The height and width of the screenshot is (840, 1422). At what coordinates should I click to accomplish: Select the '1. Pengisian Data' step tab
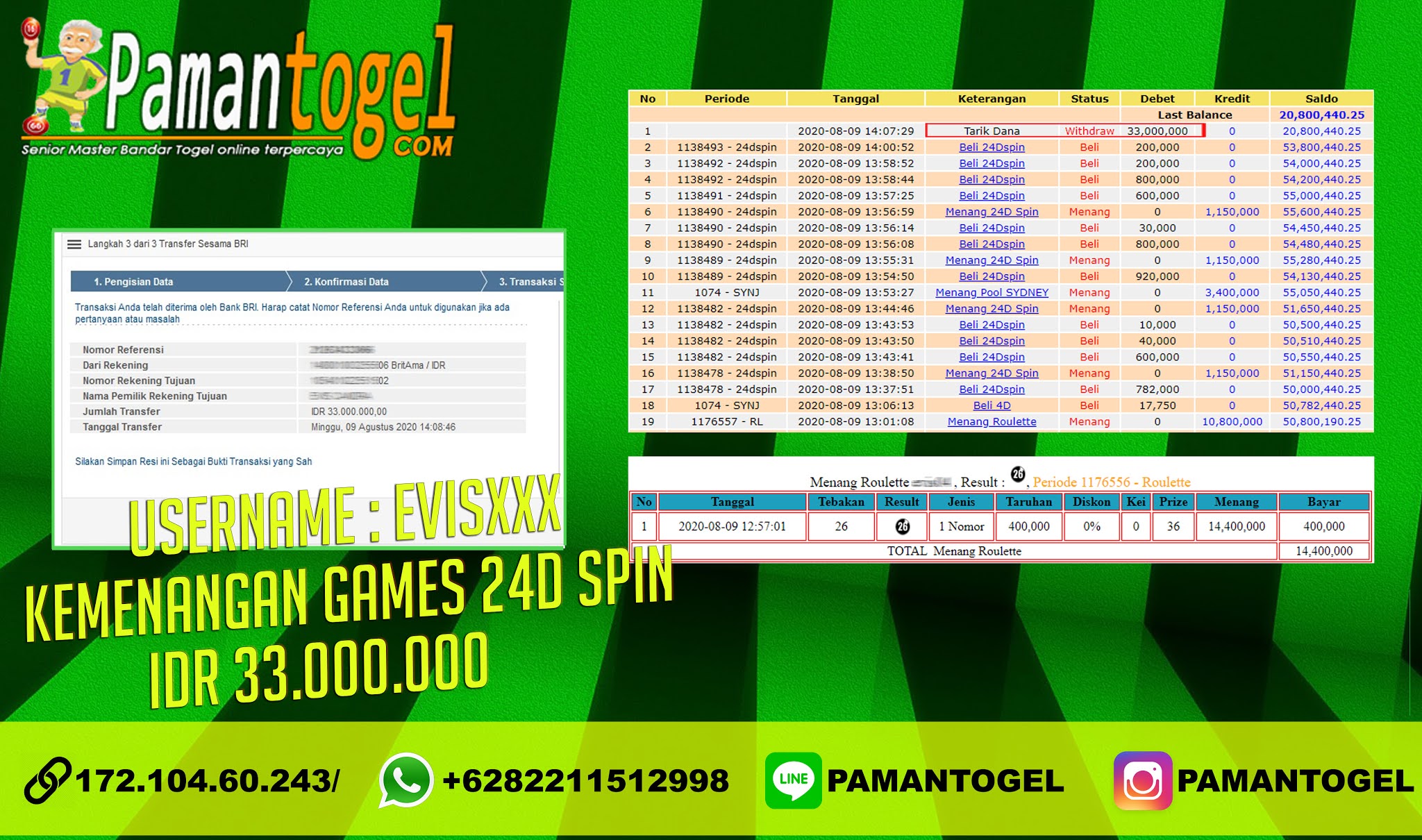[133, 282]
